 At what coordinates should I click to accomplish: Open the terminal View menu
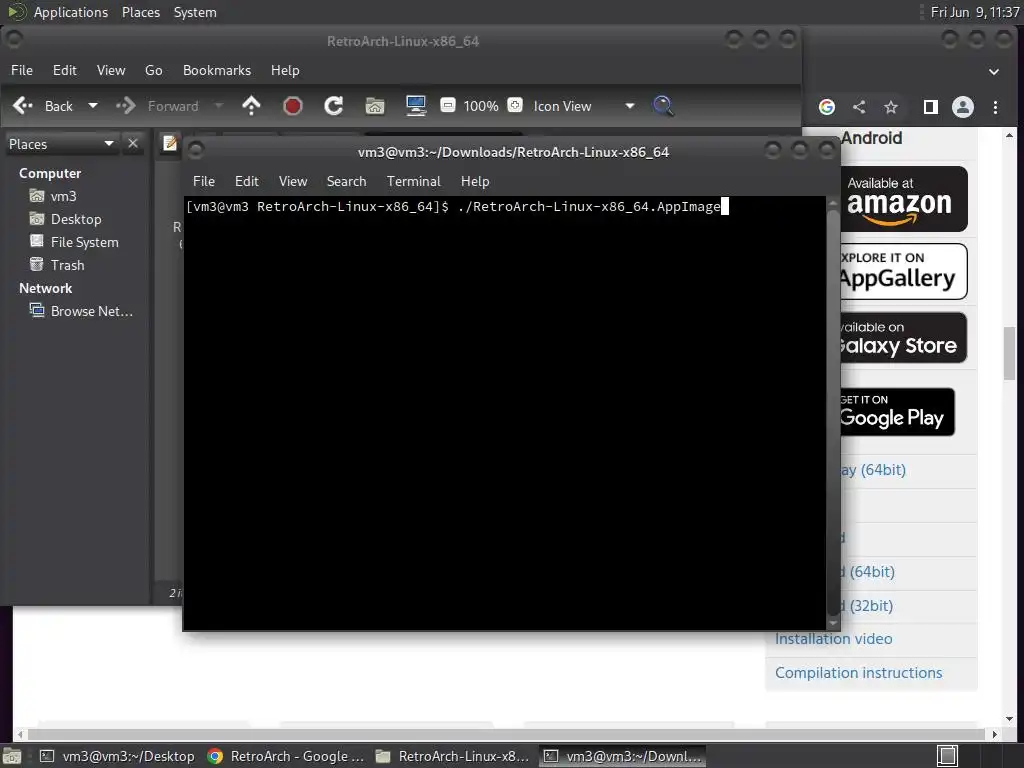pos(293,181)
